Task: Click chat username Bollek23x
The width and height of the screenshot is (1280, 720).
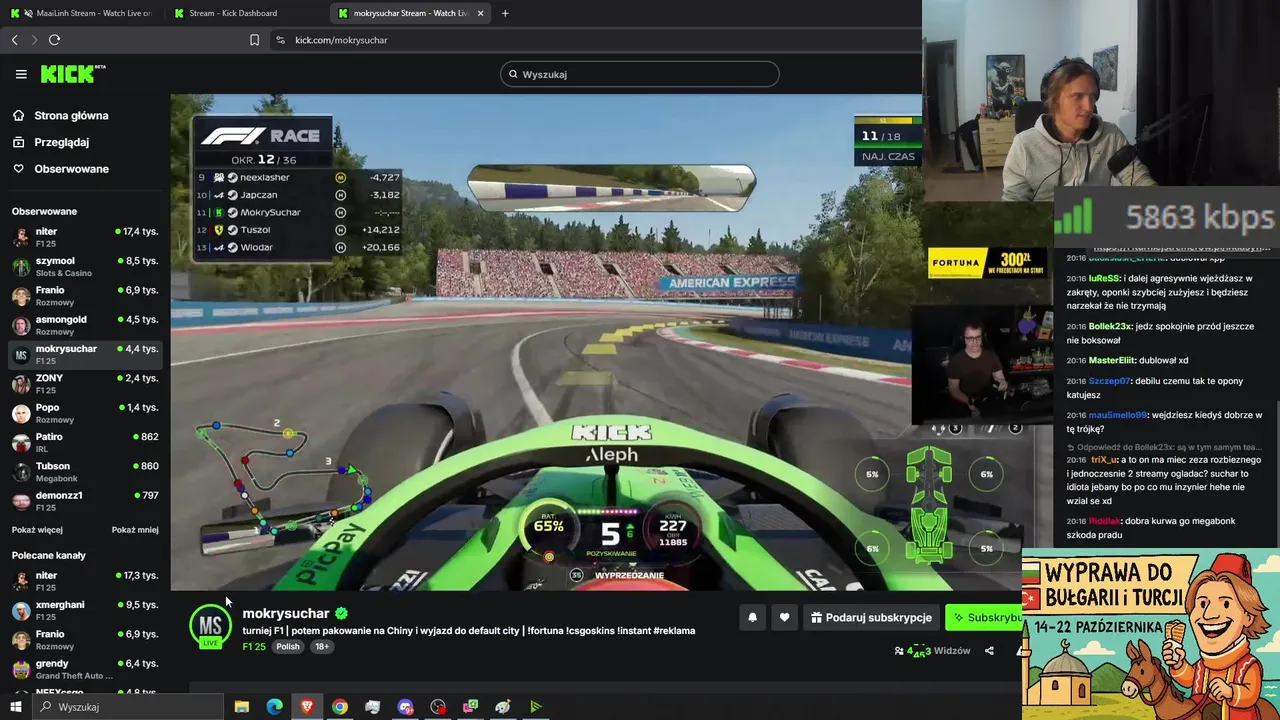Action: coord(1112,326)
